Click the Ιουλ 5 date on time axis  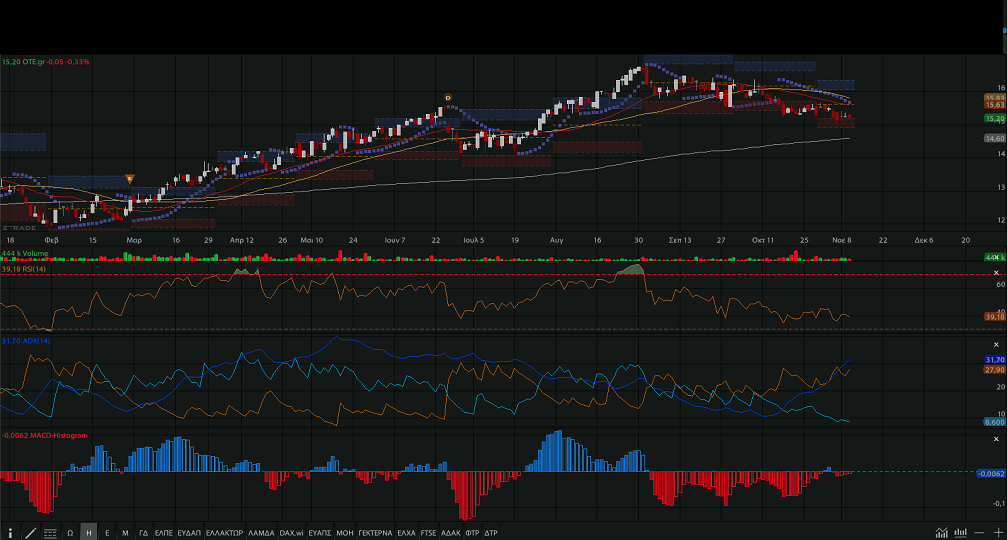pyautogui.click(x=474, y=240)
